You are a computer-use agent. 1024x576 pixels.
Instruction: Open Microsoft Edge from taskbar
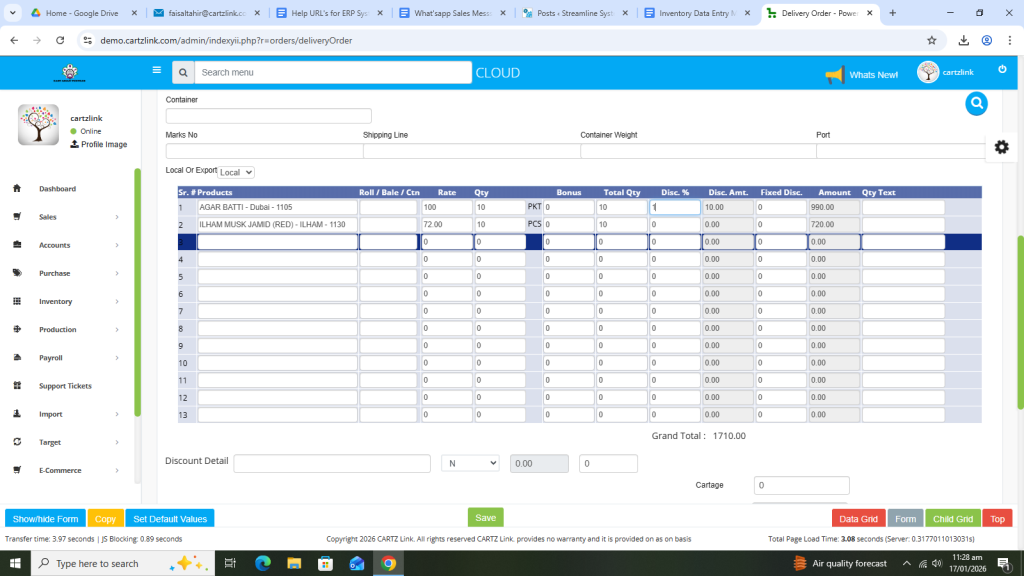(263, 563)
